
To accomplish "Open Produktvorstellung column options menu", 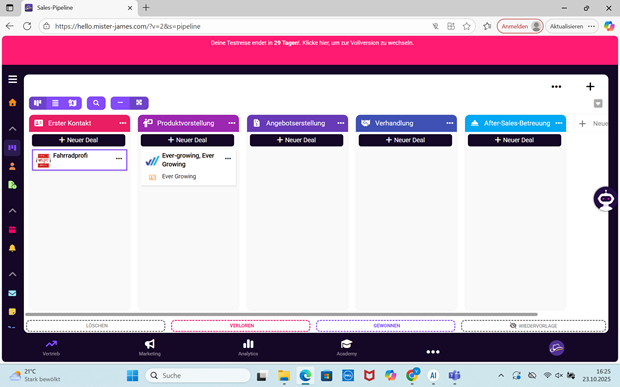I will click(x=232, y=123).
